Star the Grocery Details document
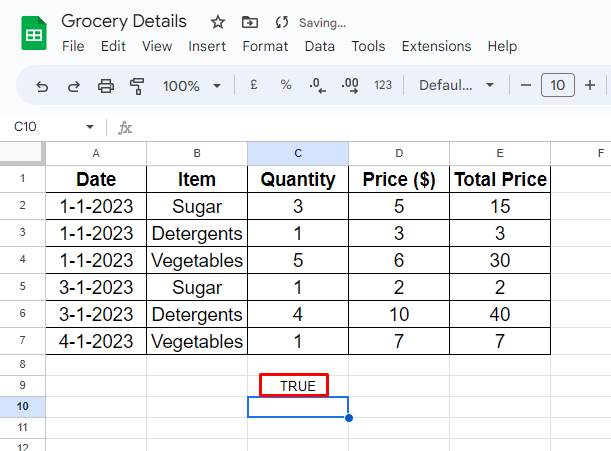Viewport: 611px width, 451px height. 219,22
